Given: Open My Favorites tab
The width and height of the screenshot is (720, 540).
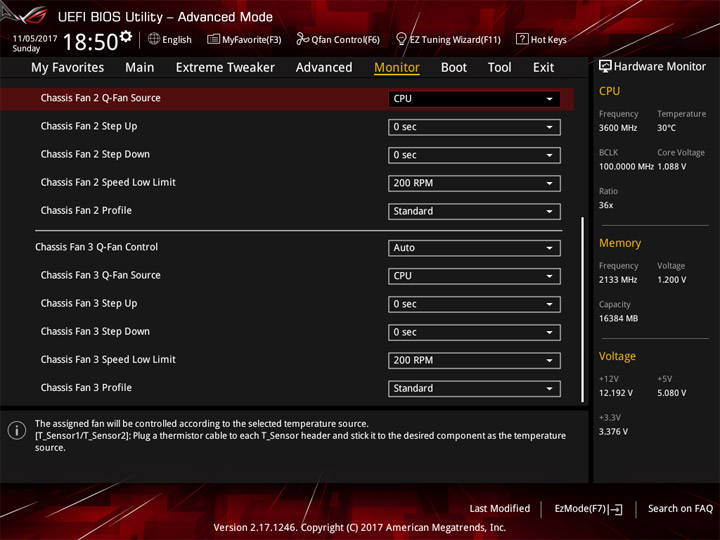Looking at the screenshot, I should tap(68, 68).
